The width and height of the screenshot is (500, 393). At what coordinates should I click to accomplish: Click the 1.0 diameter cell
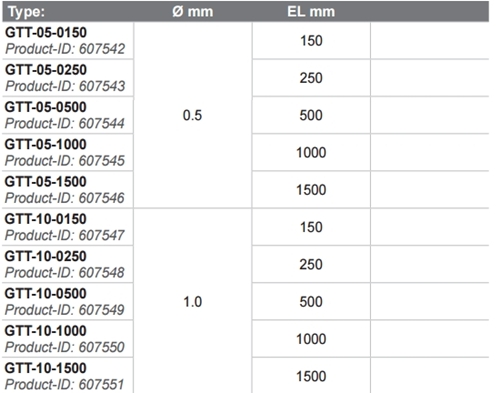193,302
